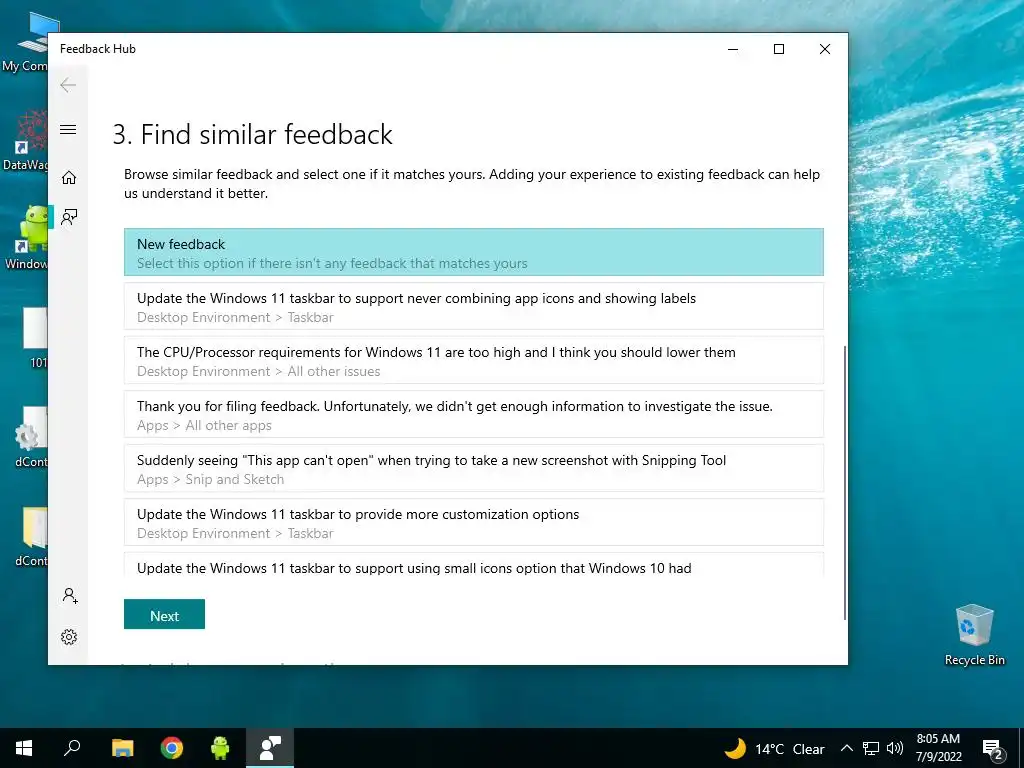Select the dCont folder on the desktop

[x=30, y=536]
